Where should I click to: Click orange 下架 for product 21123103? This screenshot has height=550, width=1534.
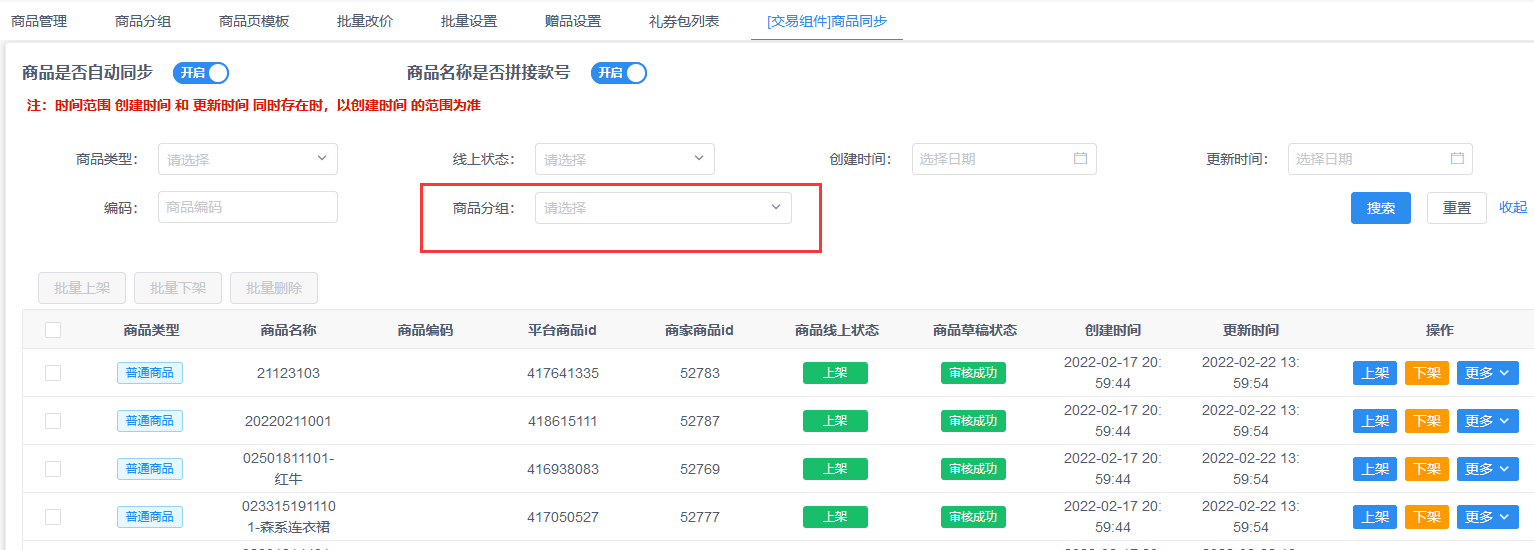(x=1427, y=373)
